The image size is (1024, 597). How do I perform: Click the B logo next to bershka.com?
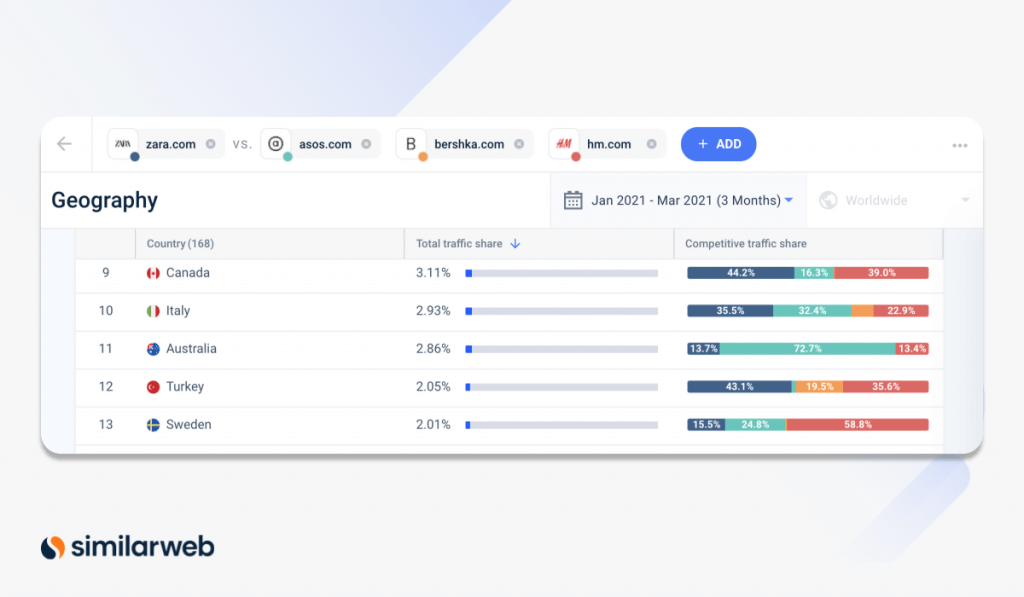pos(410,143)
